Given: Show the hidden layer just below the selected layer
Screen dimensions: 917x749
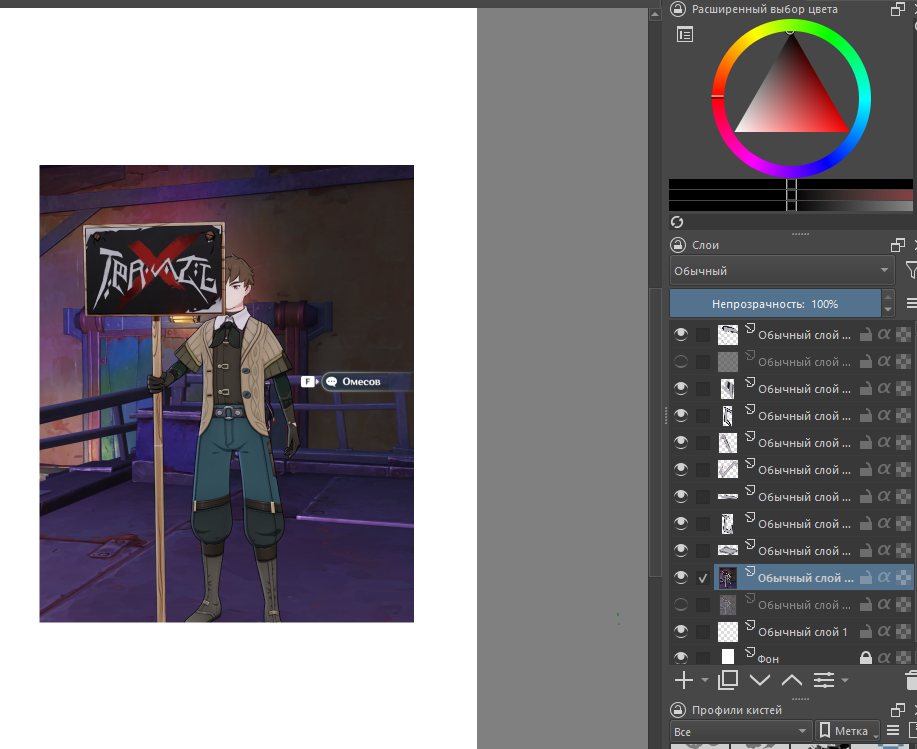Looking at the screenshot, I should [x=681, y=605].
